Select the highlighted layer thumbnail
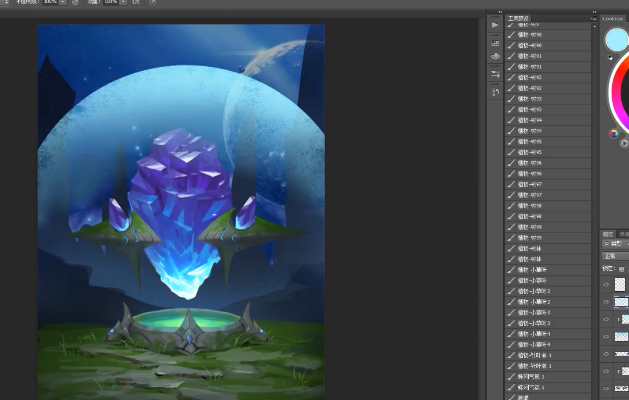 (x=621, y=302)
